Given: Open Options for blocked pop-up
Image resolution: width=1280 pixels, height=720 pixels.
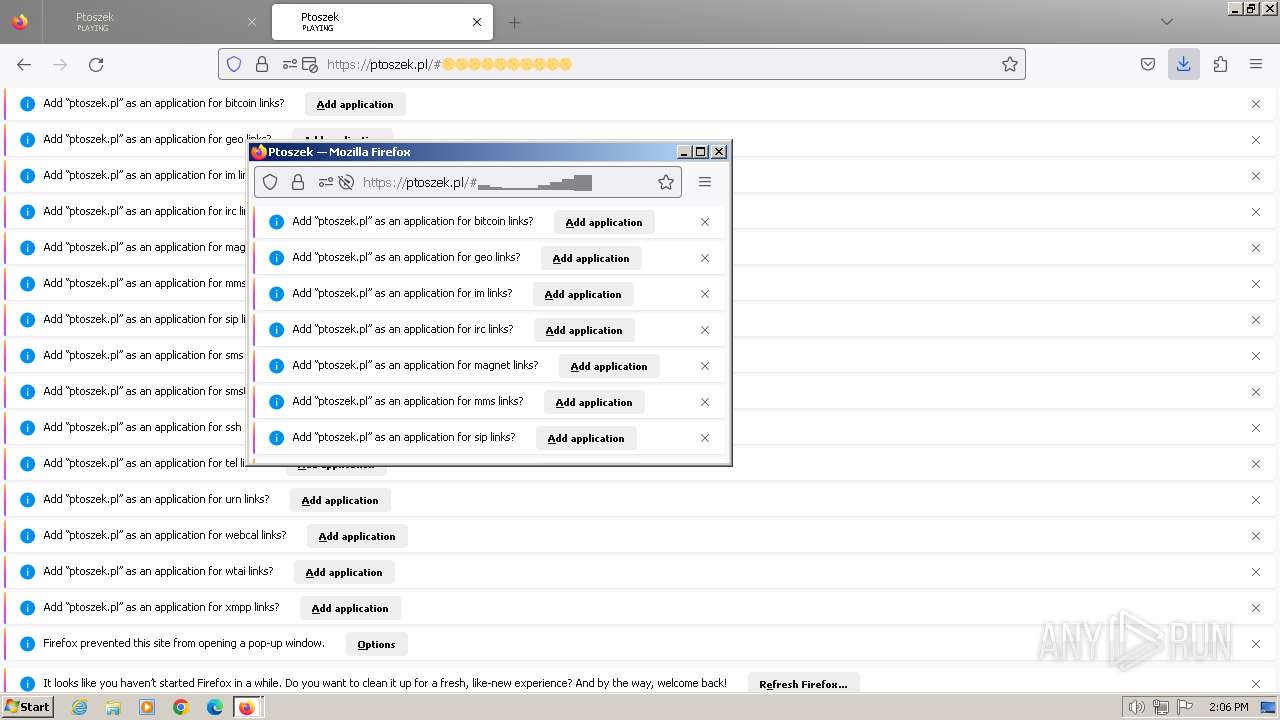Looking at the screenshot, I should [x=377, y=644].
